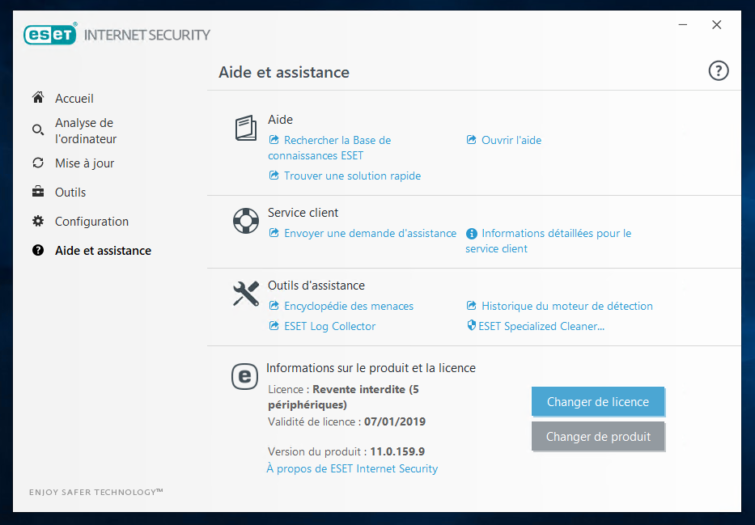Click the external-link icon before ESET Log Collector
755x525 pixels.
point(274,326)
